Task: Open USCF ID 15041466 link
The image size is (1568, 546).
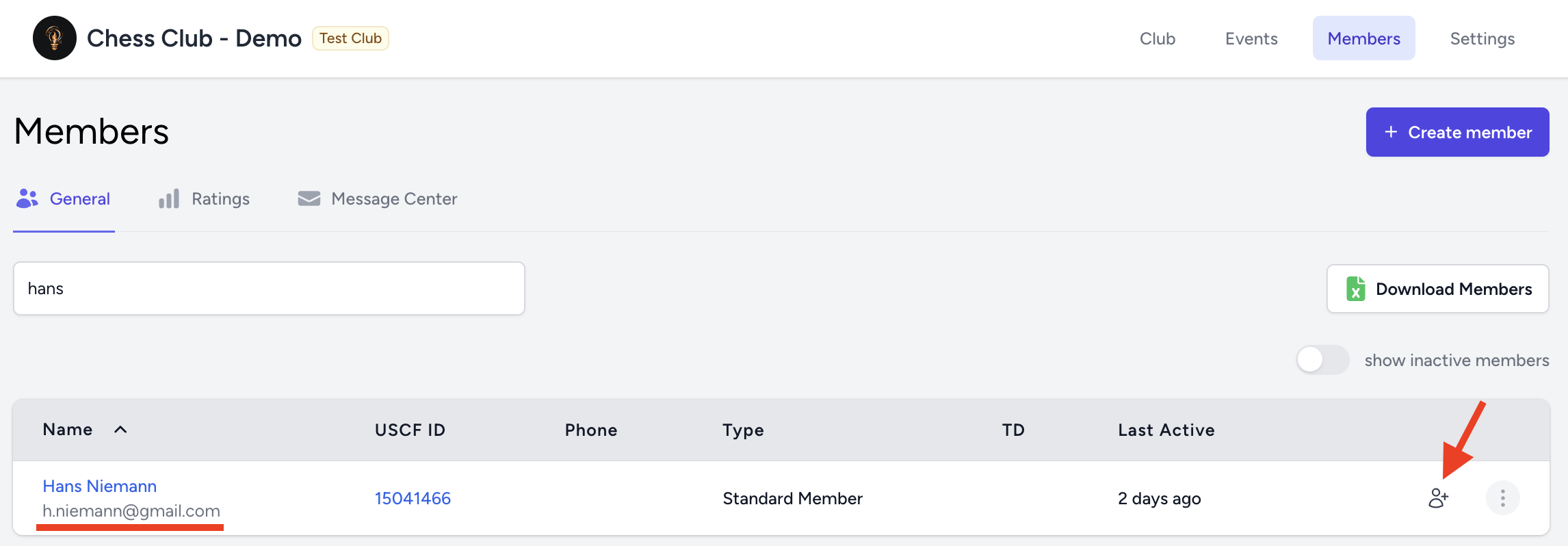Action: (x=413, y=498)
